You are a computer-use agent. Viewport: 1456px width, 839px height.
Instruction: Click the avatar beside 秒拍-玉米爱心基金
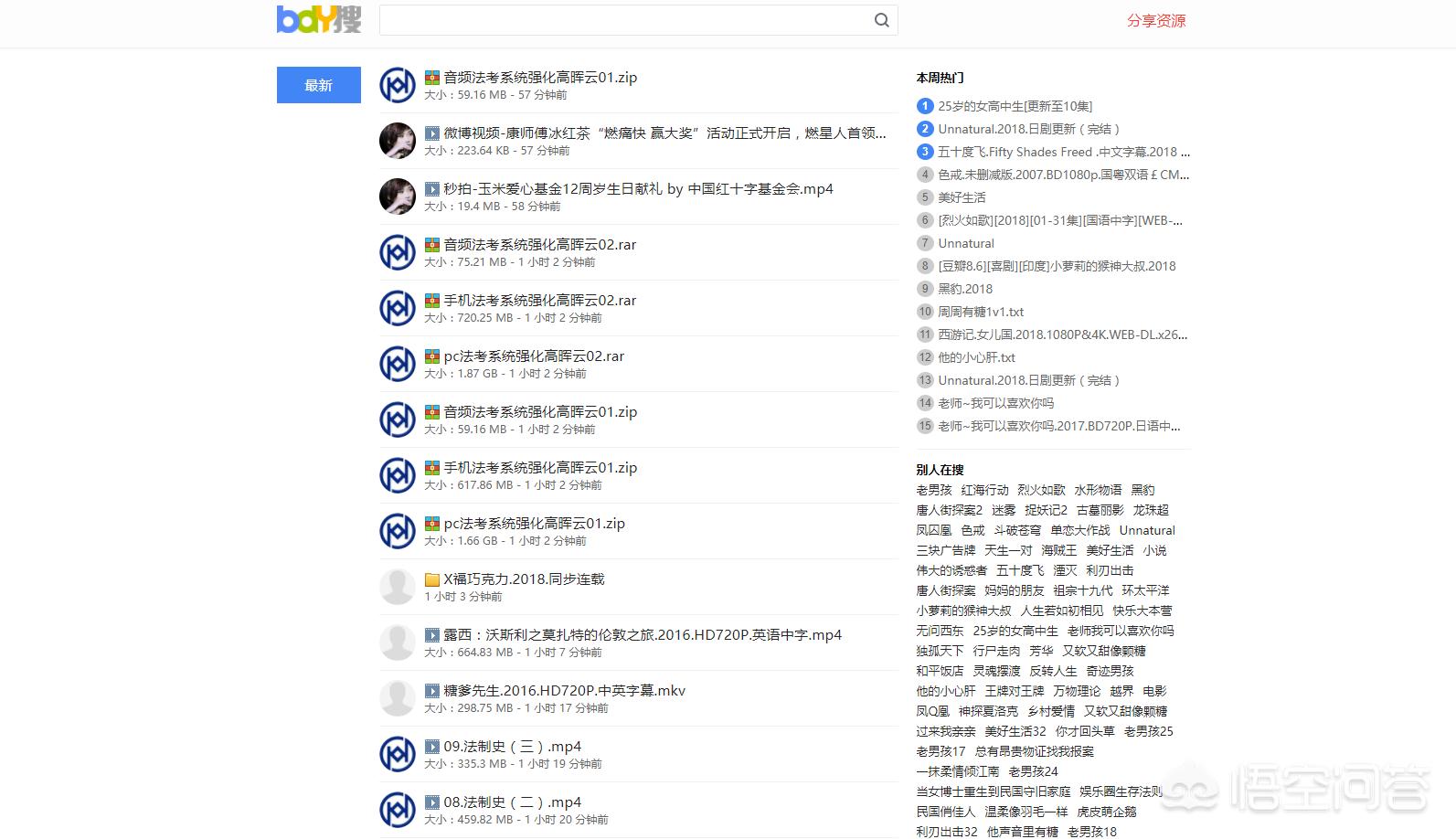(398, 196)
